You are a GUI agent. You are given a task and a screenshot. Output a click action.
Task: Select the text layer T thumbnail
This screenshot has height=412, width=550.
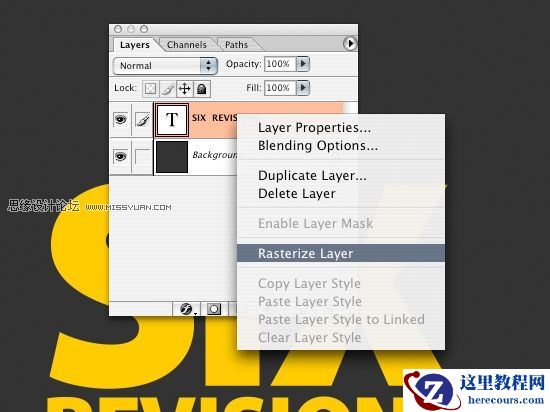172,120
